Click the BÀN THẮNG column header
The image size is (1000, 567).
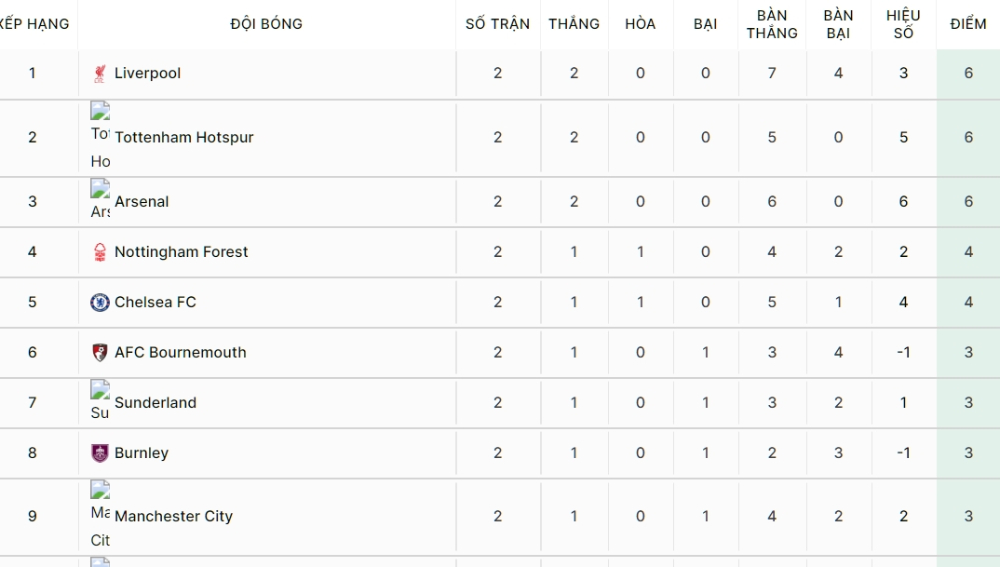coord(772,24)
